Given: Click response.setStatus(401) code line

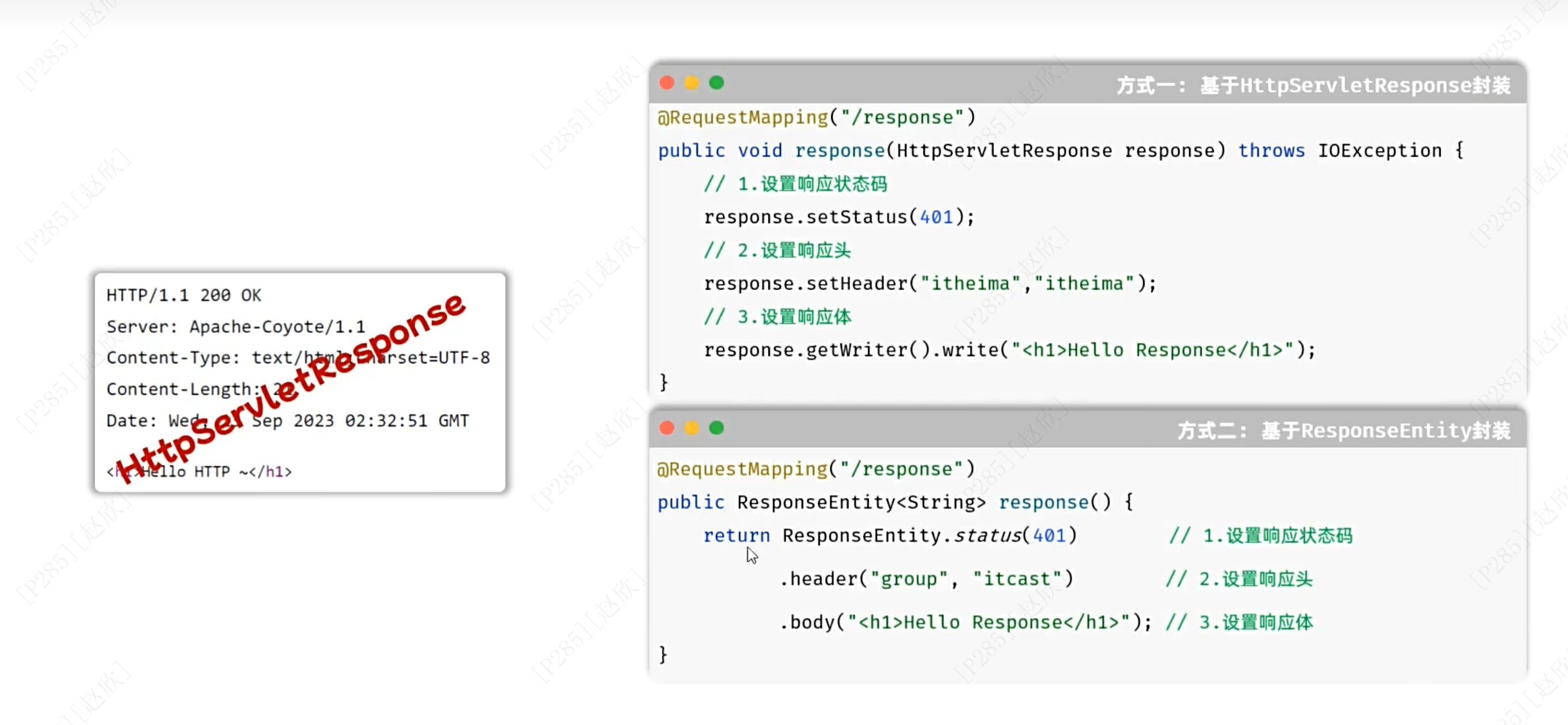Looking at the screenshot, I should tap(839, 217).
